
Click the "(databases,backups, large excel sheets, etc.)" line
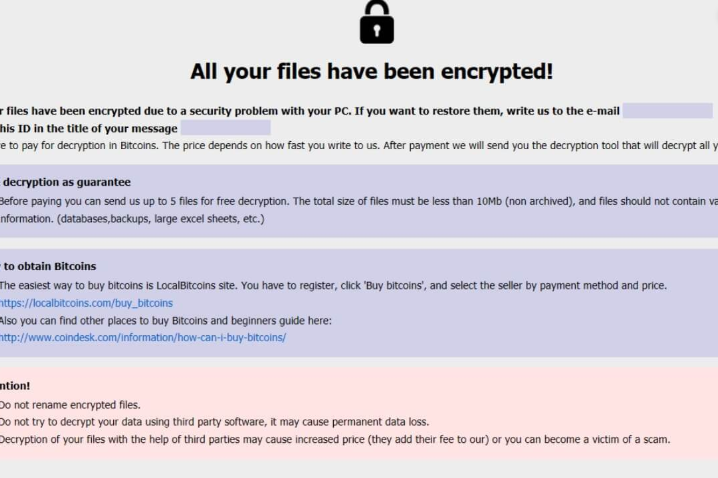coord(132,218)
